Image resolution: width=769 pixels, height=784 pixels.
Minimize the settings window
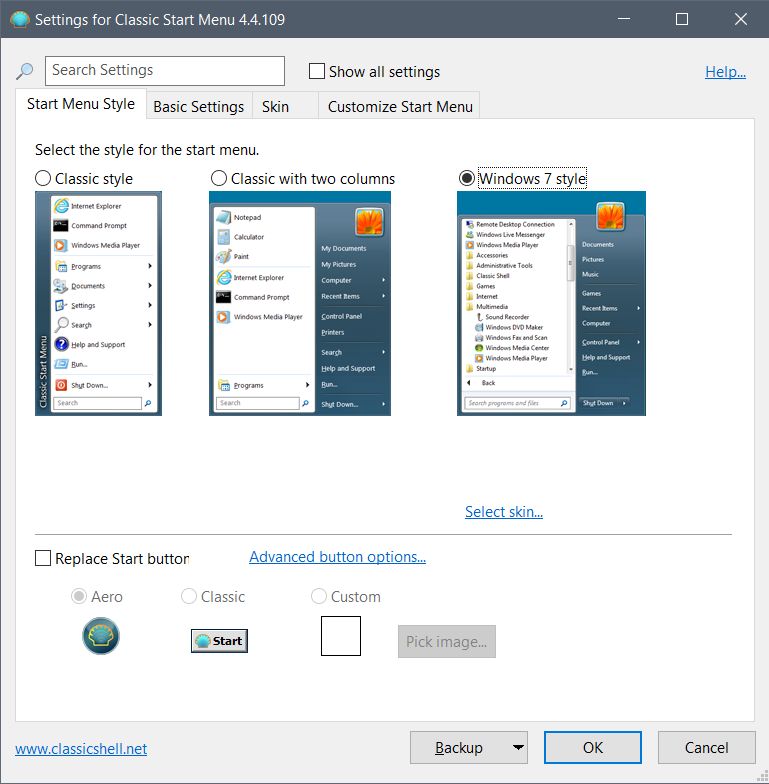(x=624, y=19)
